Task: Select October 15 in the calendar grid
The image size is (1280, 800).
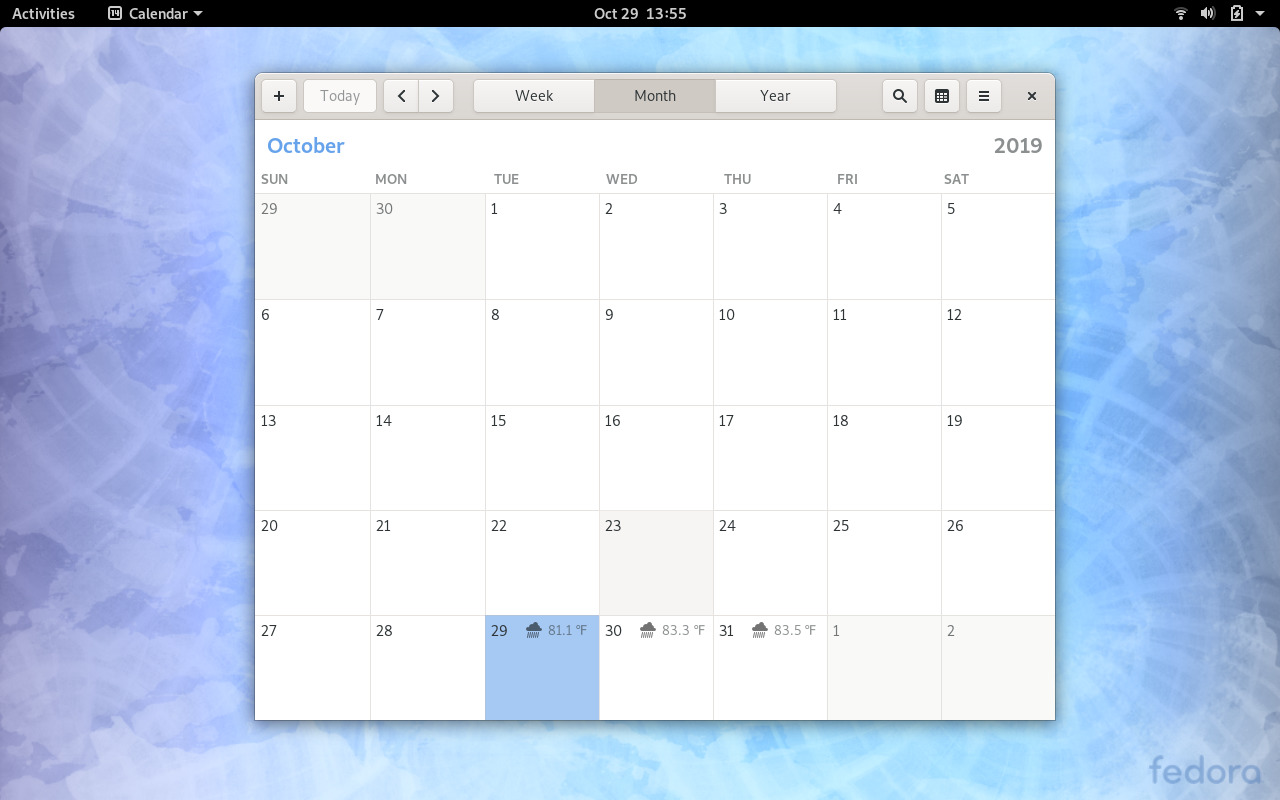Action: [542, 457]
